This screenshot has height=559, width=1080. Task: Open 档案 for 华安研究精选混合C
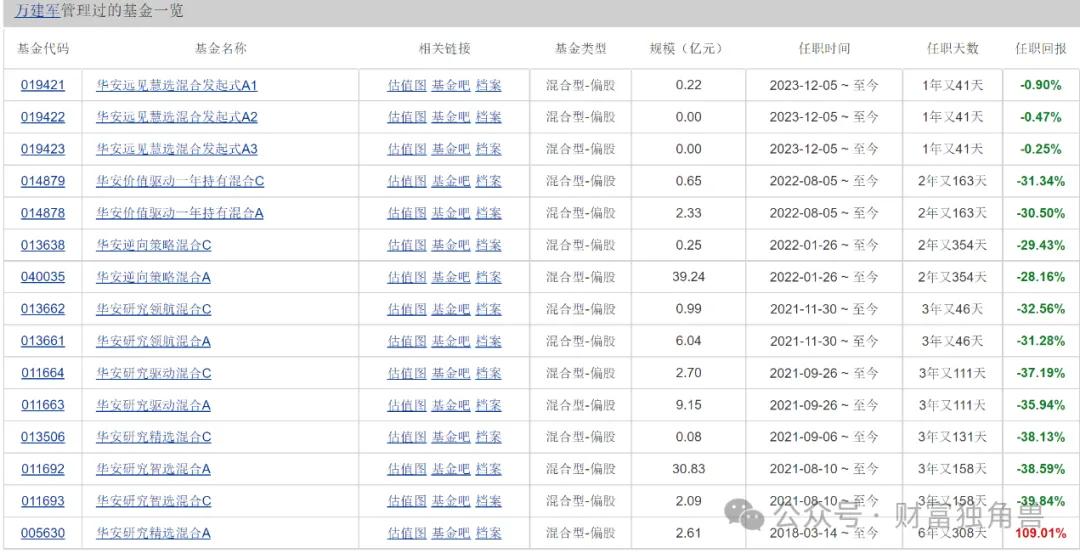click(x=488, y=437)
